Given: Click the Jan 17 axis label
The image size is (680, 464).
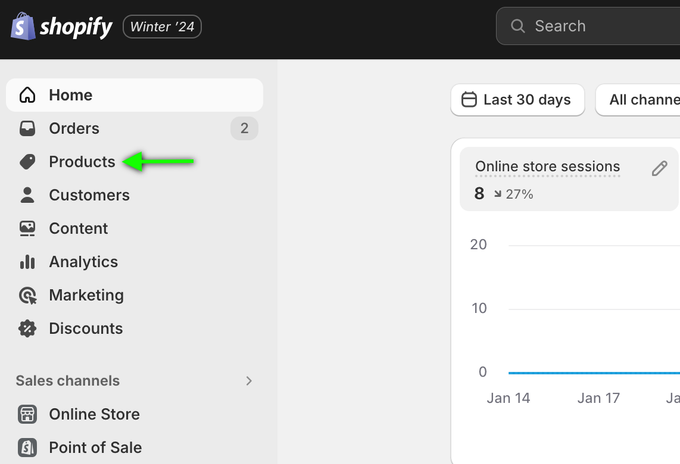Looking at the screenshot, I should pos(598,398).
